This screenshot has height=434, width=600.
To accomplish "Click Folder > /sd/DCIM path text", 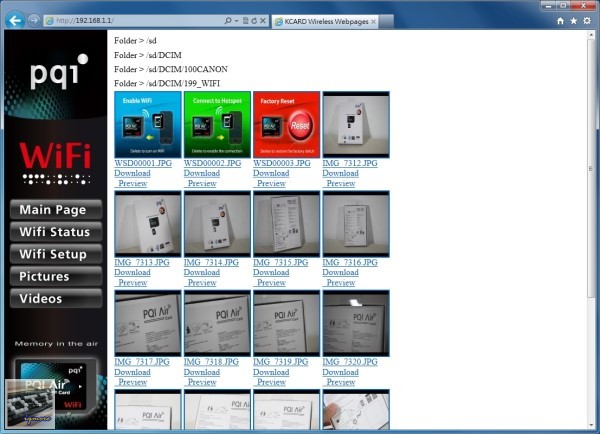I will click(x=148, y=55).
